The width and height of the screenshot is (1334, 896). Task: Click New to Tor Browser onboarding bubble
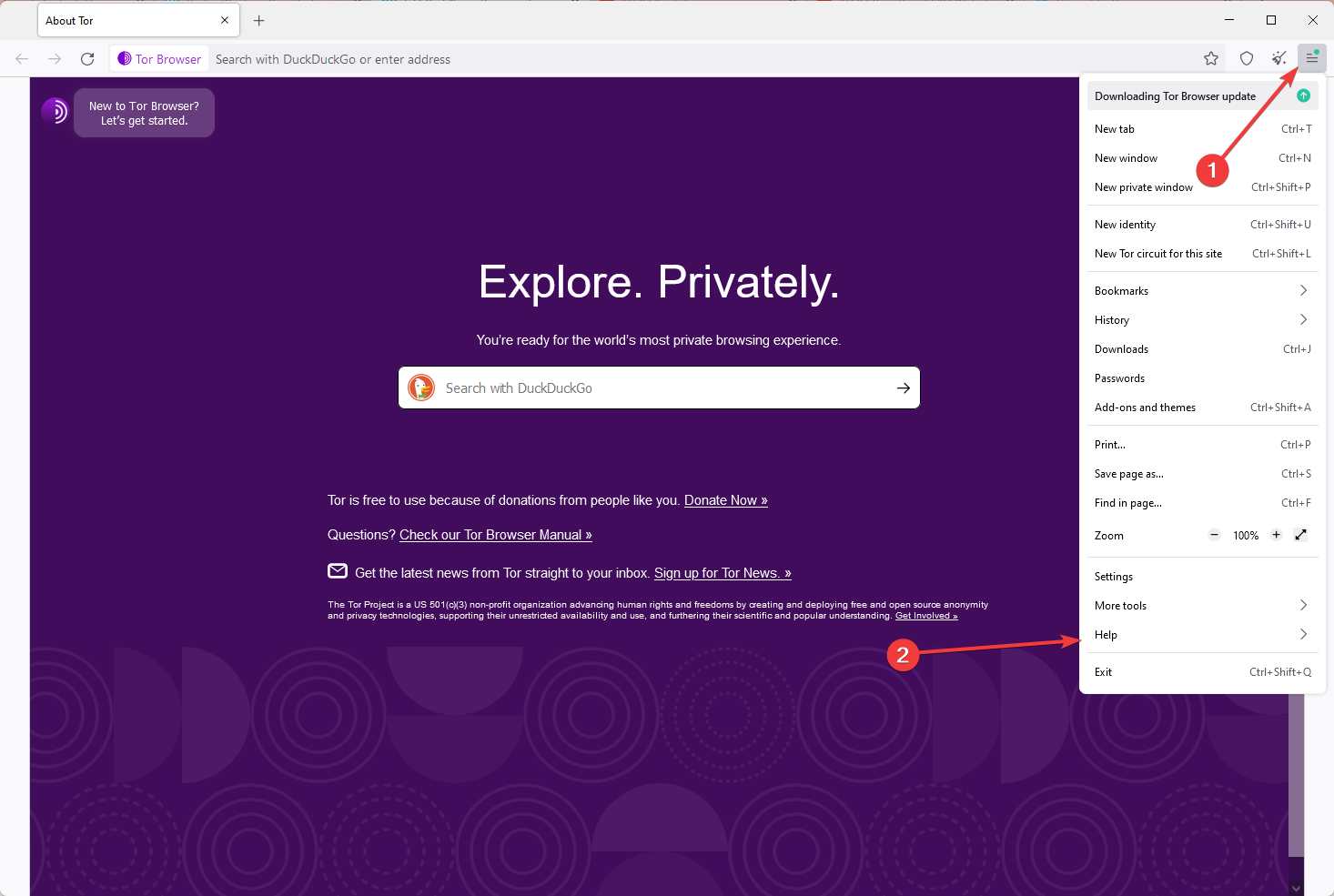(x=144, y=113)
